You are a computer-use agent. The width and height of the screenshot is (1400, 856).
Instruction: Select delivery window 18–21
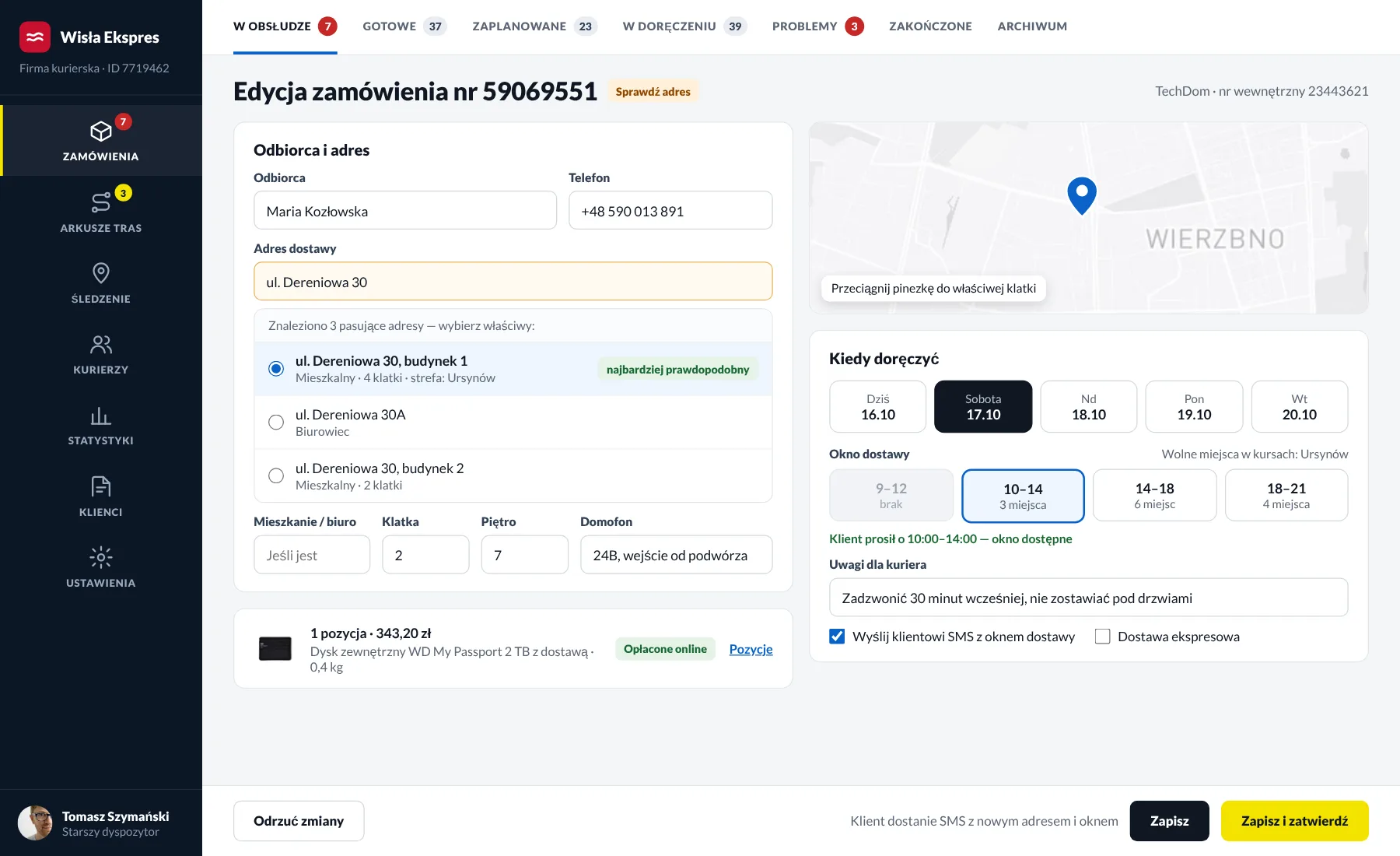pos(1286,495)
